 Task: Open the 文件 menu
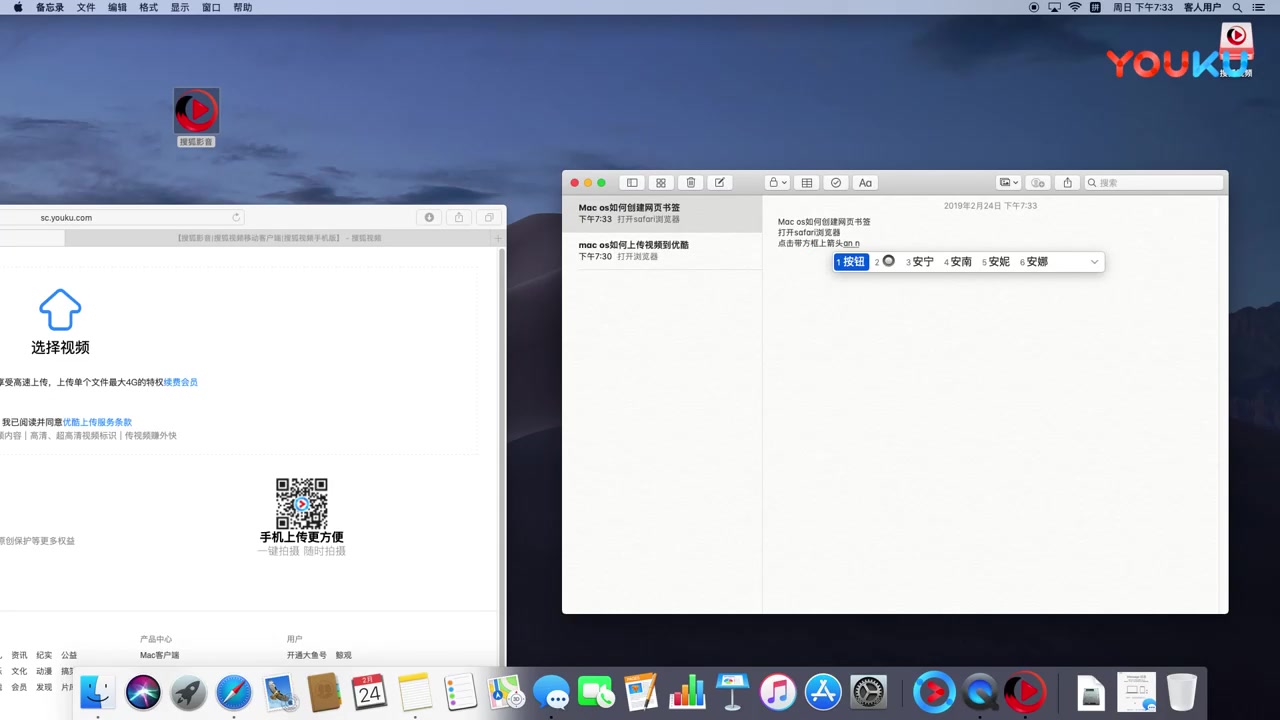pyautogui.click(x=86, y=7)
